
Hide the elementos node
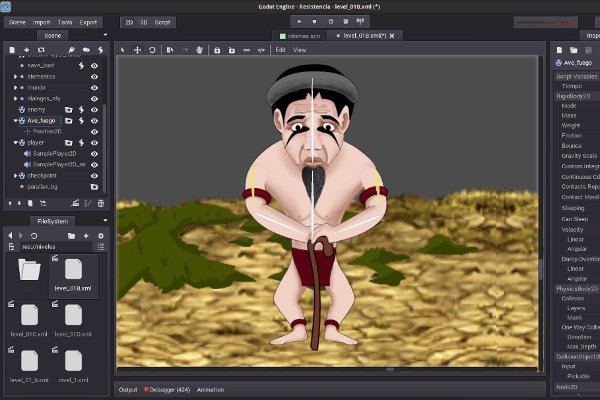click(x=94, y=77)
